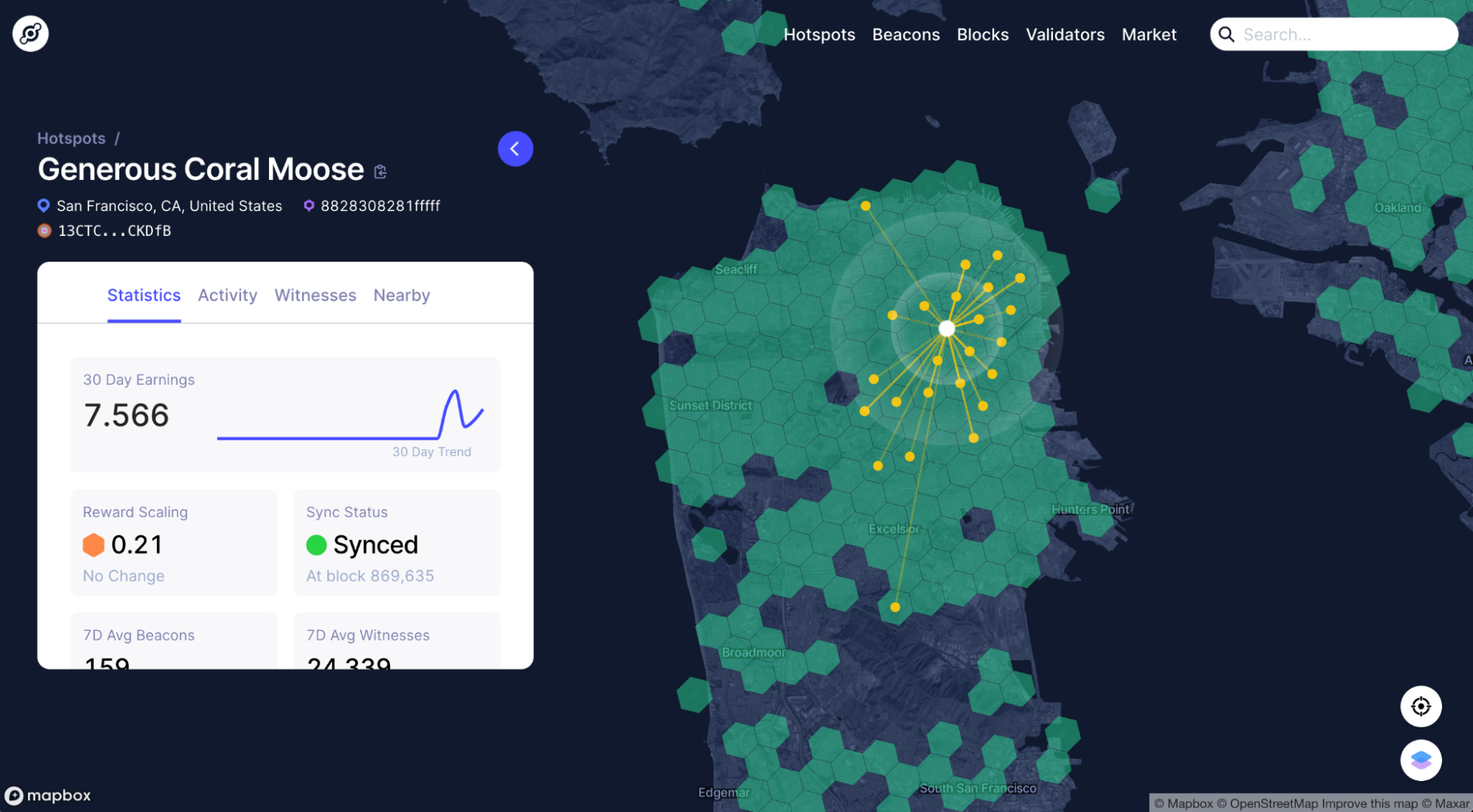Image resolution: width=1473 pixels, height=812 pixels.
Task: Go to Blocks from the navigation bar
Action: (x=982, y=34)
